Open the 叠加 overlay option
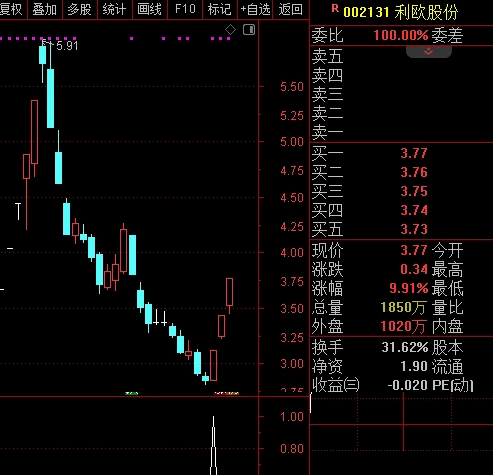The image size is (493, 475). [45, 9]
